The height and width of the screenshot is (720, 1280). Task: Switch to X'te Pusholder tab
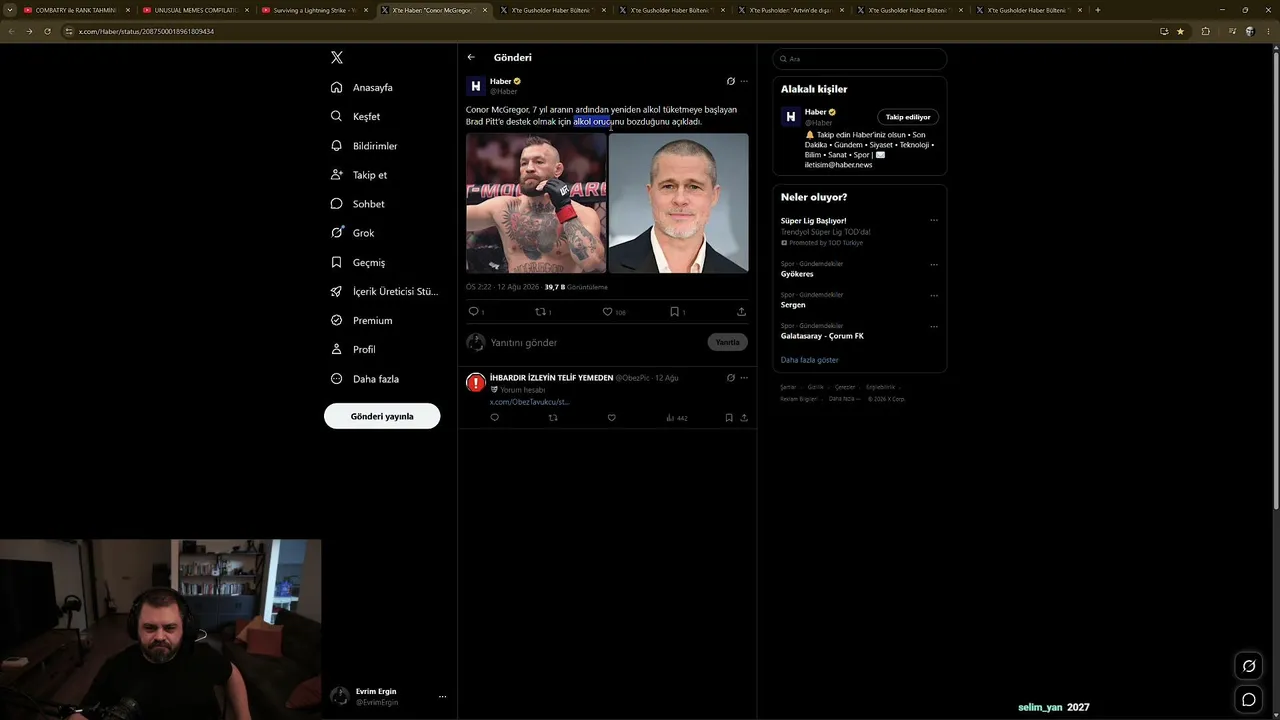pos(791,10)
